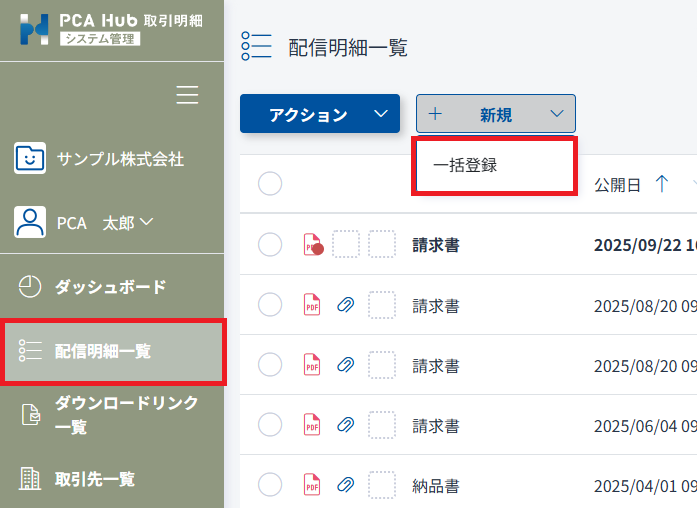Open the 新規 dropdown chevron
This screenshot has height=508, width=697.
point(557,114)
